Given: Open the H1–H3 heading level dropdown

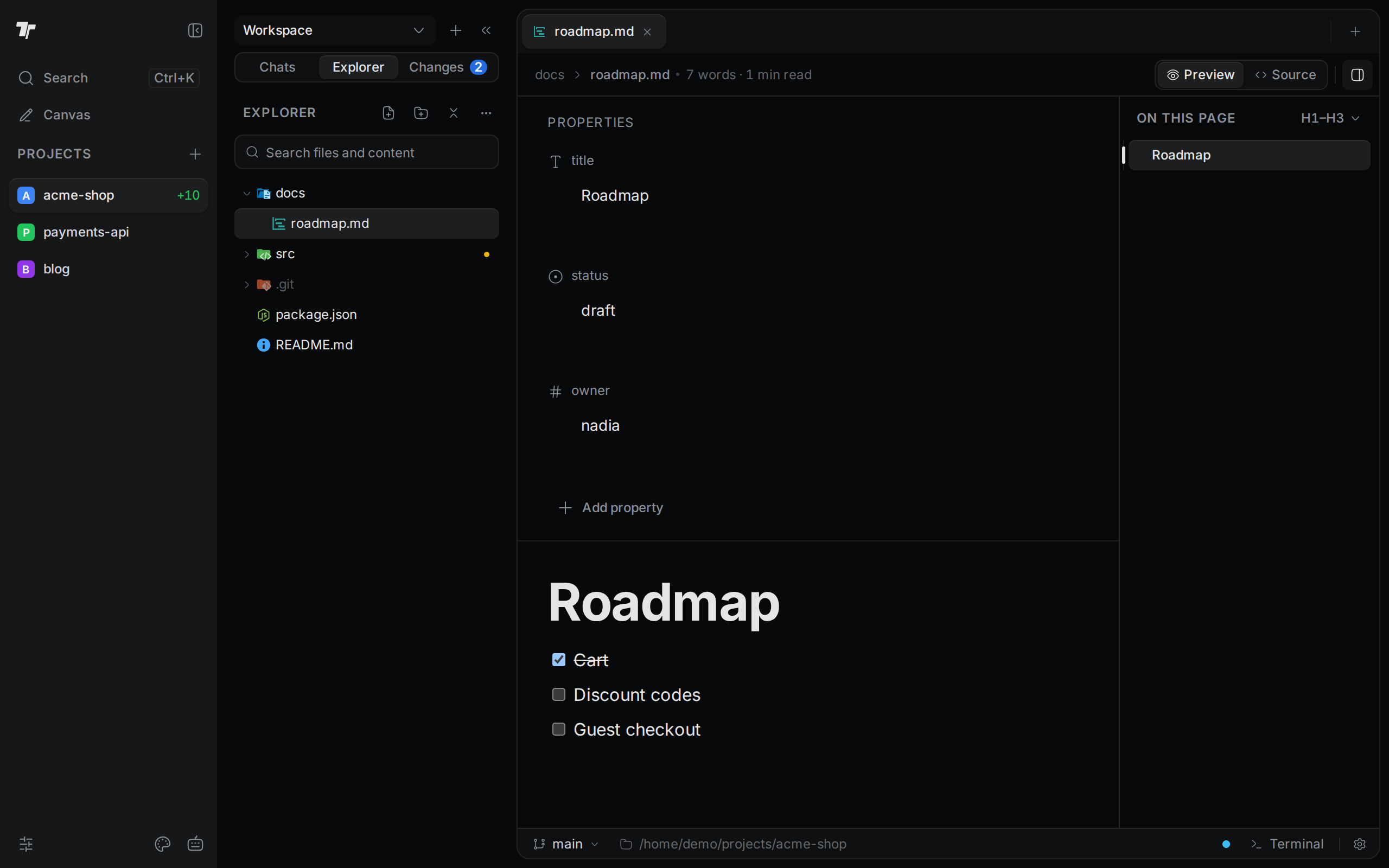Looking at the screenshot, I should [1330, 118].
